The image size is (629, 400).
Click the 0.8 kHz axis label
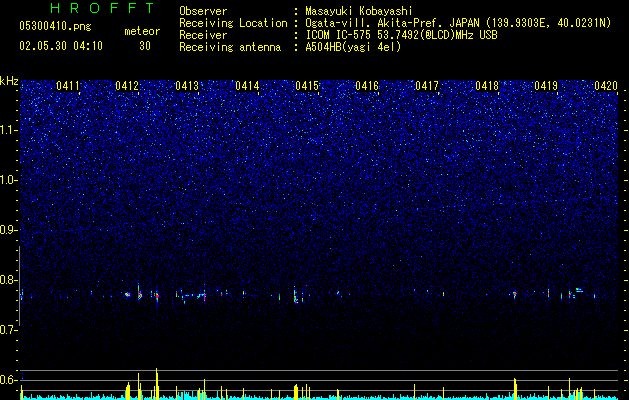[9, 280]
